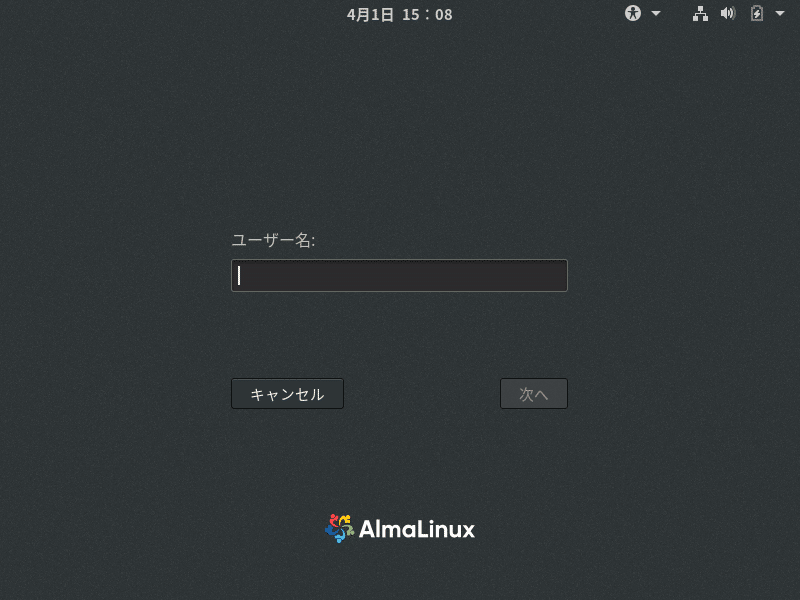Open system status area in top bar
Screen dimensions: 800x600
[x=738, y=14]
